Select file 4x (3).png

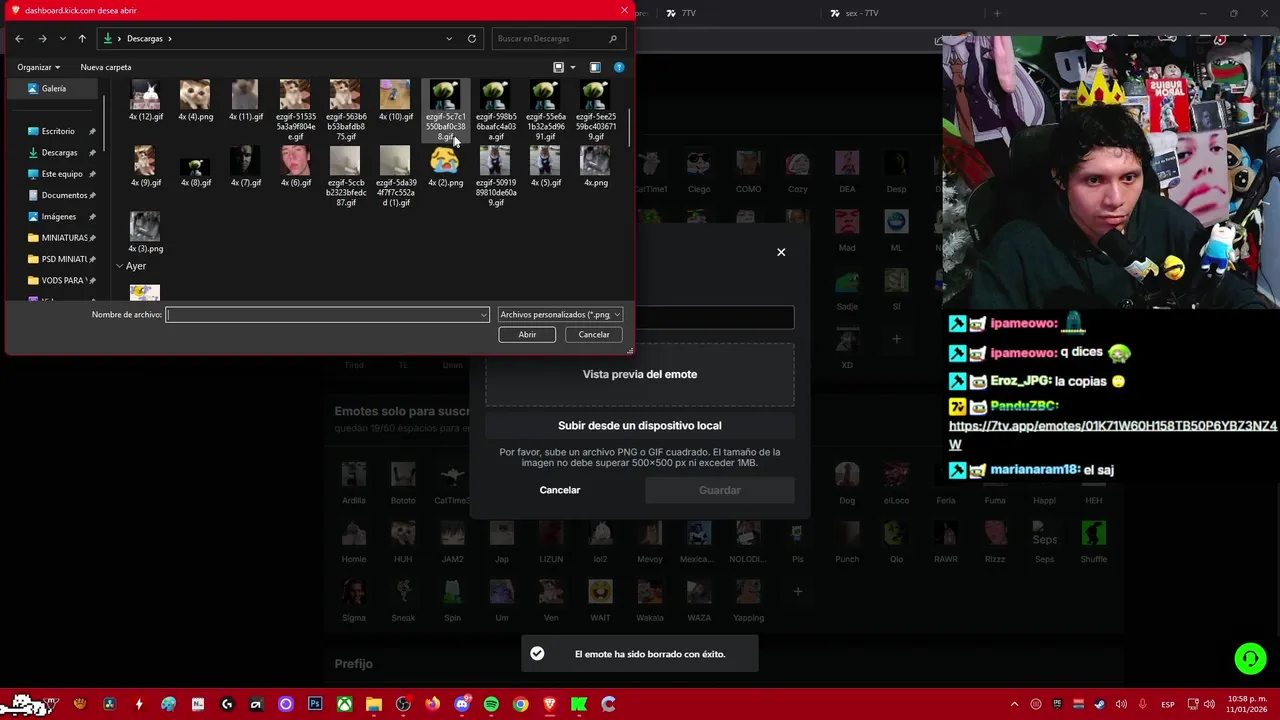(x=146, y=233)
